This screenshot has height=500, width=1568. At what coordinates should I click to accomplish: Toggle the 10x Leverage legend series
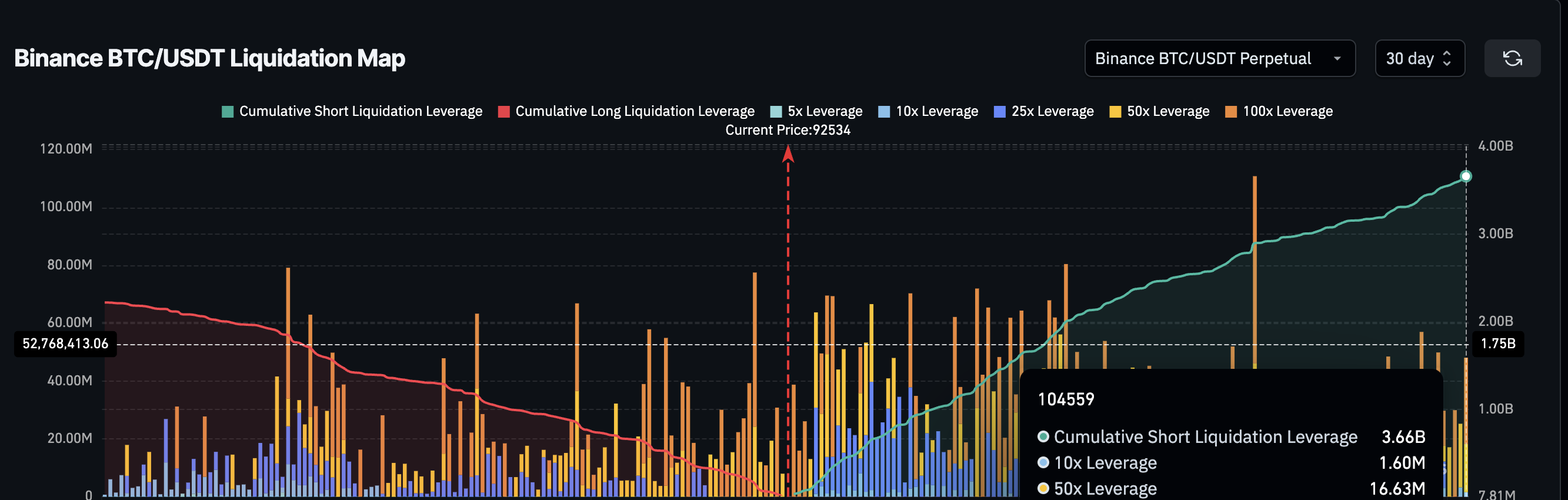(928, 111)
